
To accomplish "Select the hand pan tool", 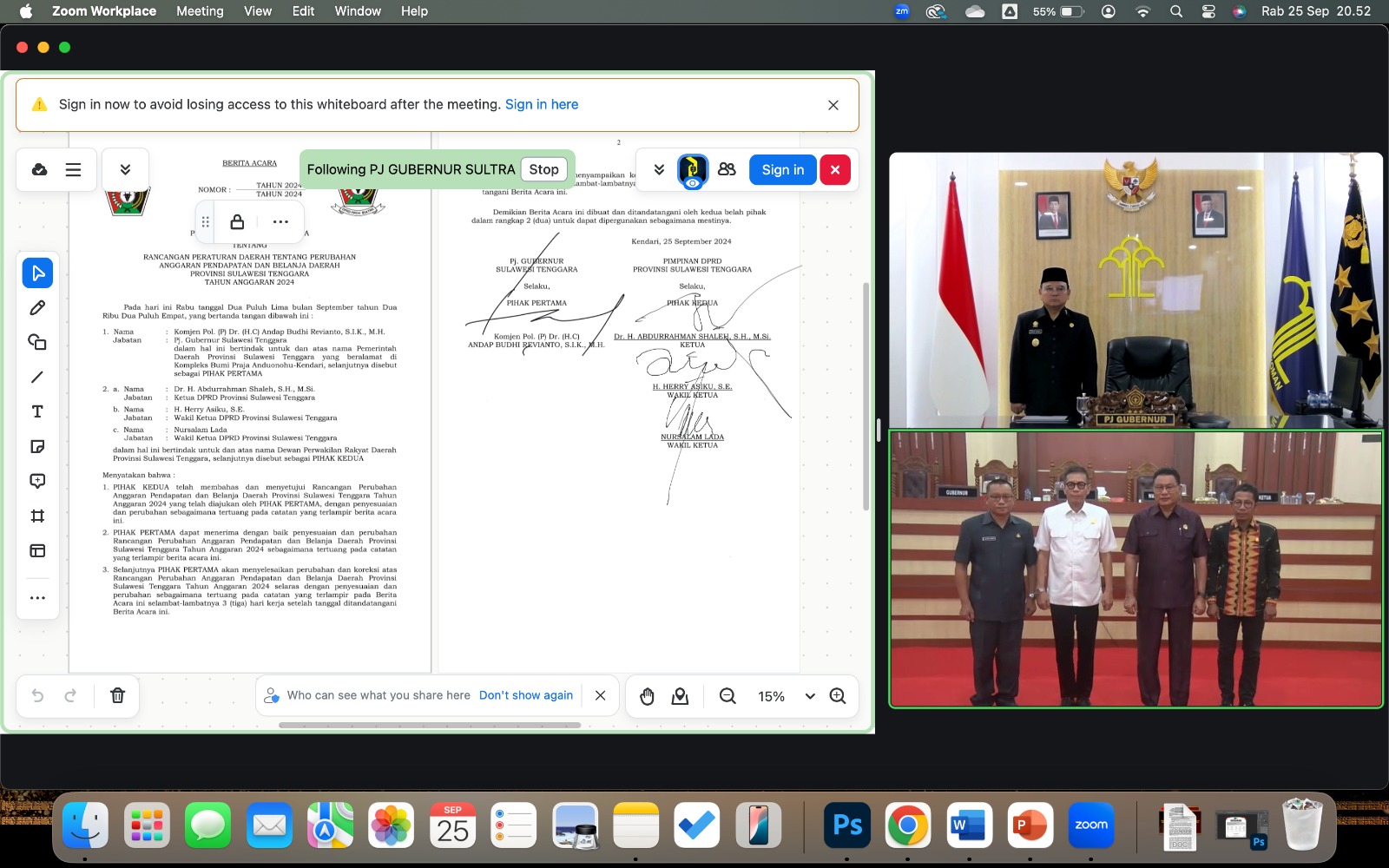I will coord(647,696).
